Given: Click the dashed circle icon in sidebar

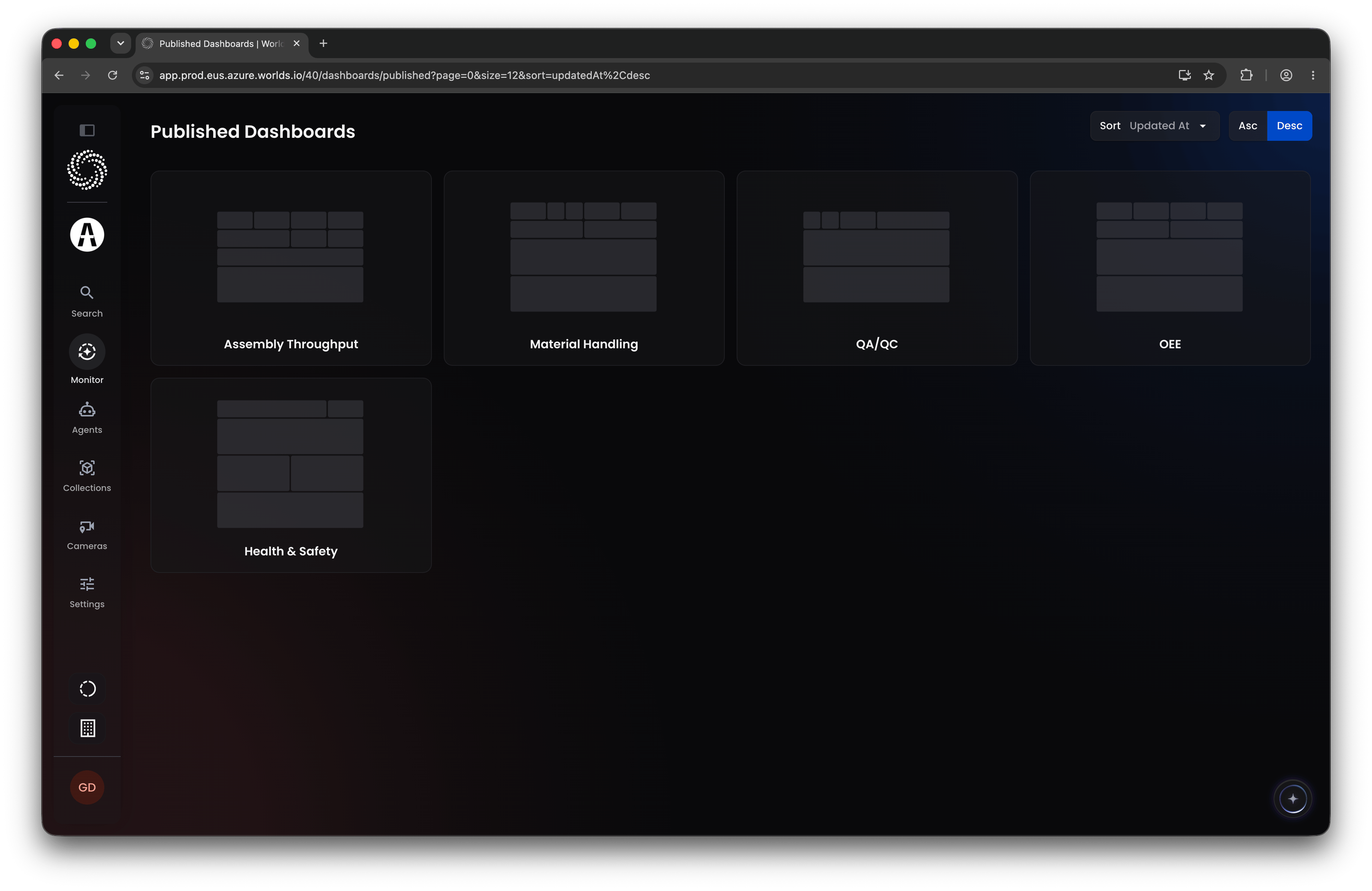Looking at the screenshot, I should click(x=88, y=689).
